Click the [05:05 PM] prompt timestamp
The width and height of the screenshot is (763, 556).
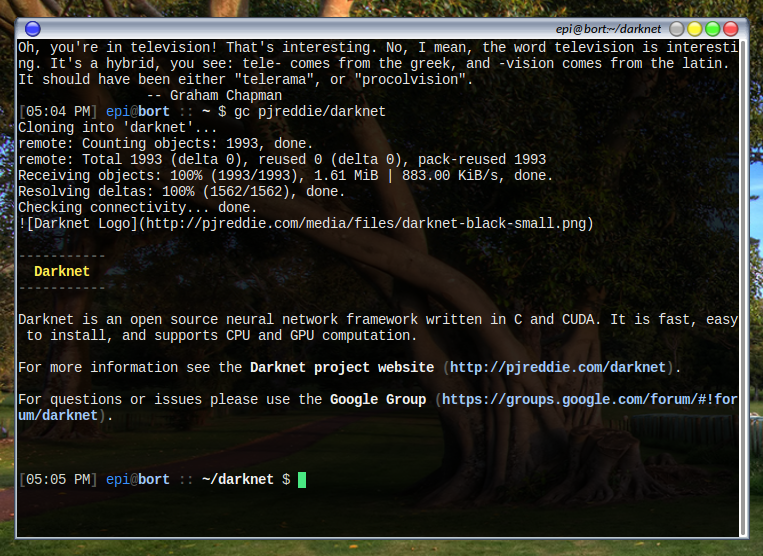[x=58, y=480]
